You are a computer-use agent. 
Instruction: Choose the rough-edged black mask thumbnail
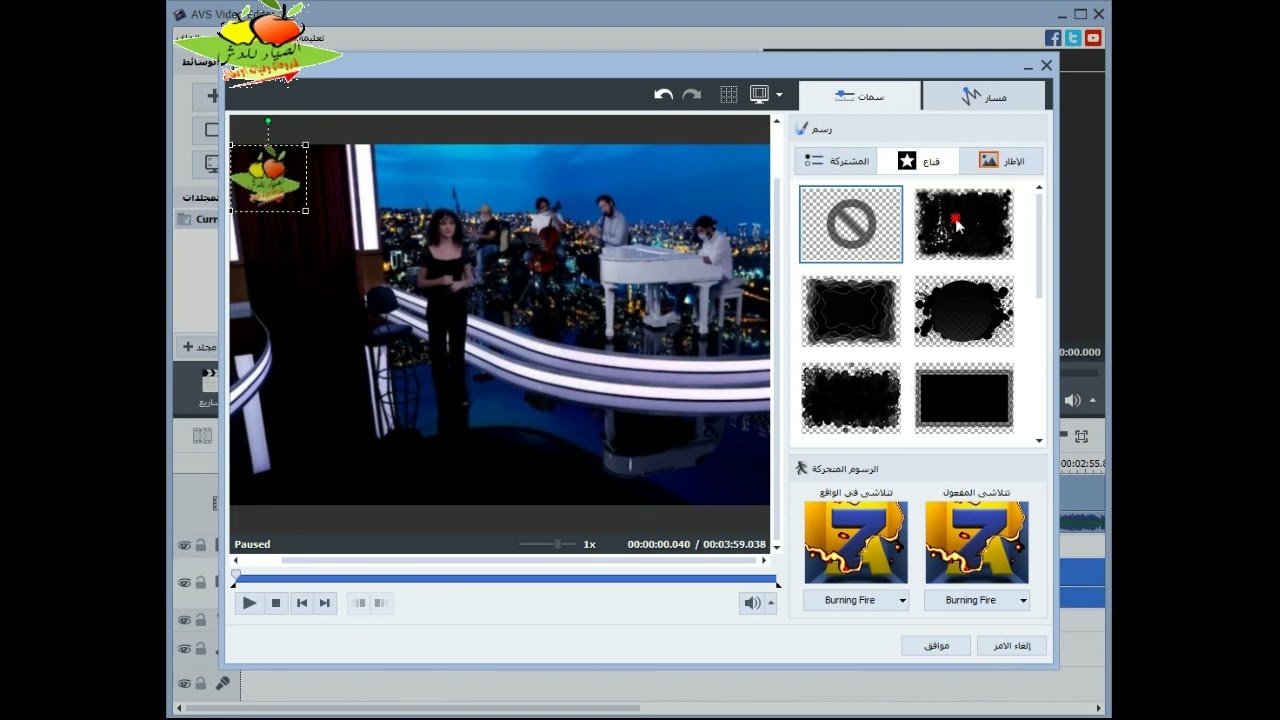pyautogui.click(x=851, y=398)
